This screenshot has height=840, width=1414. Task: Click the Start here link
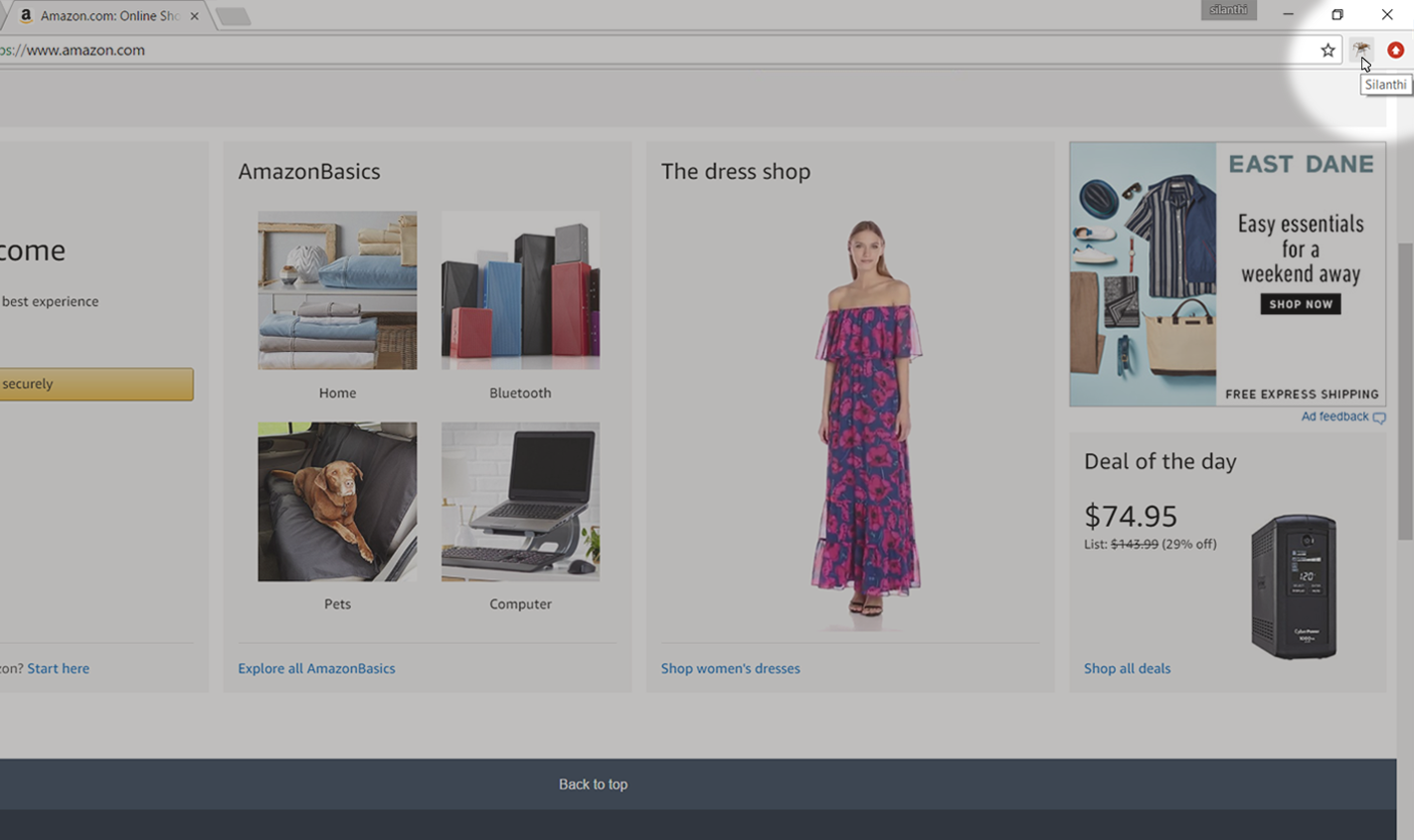58,668
